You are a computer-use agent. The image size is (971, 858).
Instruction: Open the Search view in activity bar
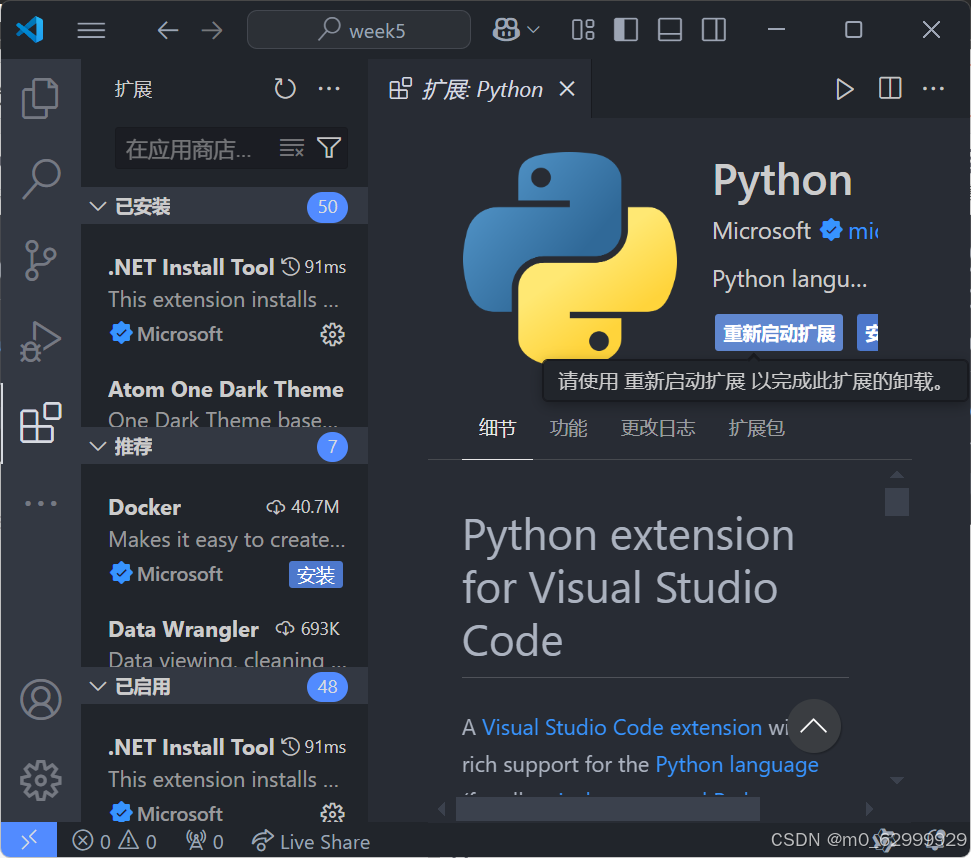(x=41, y=179)
